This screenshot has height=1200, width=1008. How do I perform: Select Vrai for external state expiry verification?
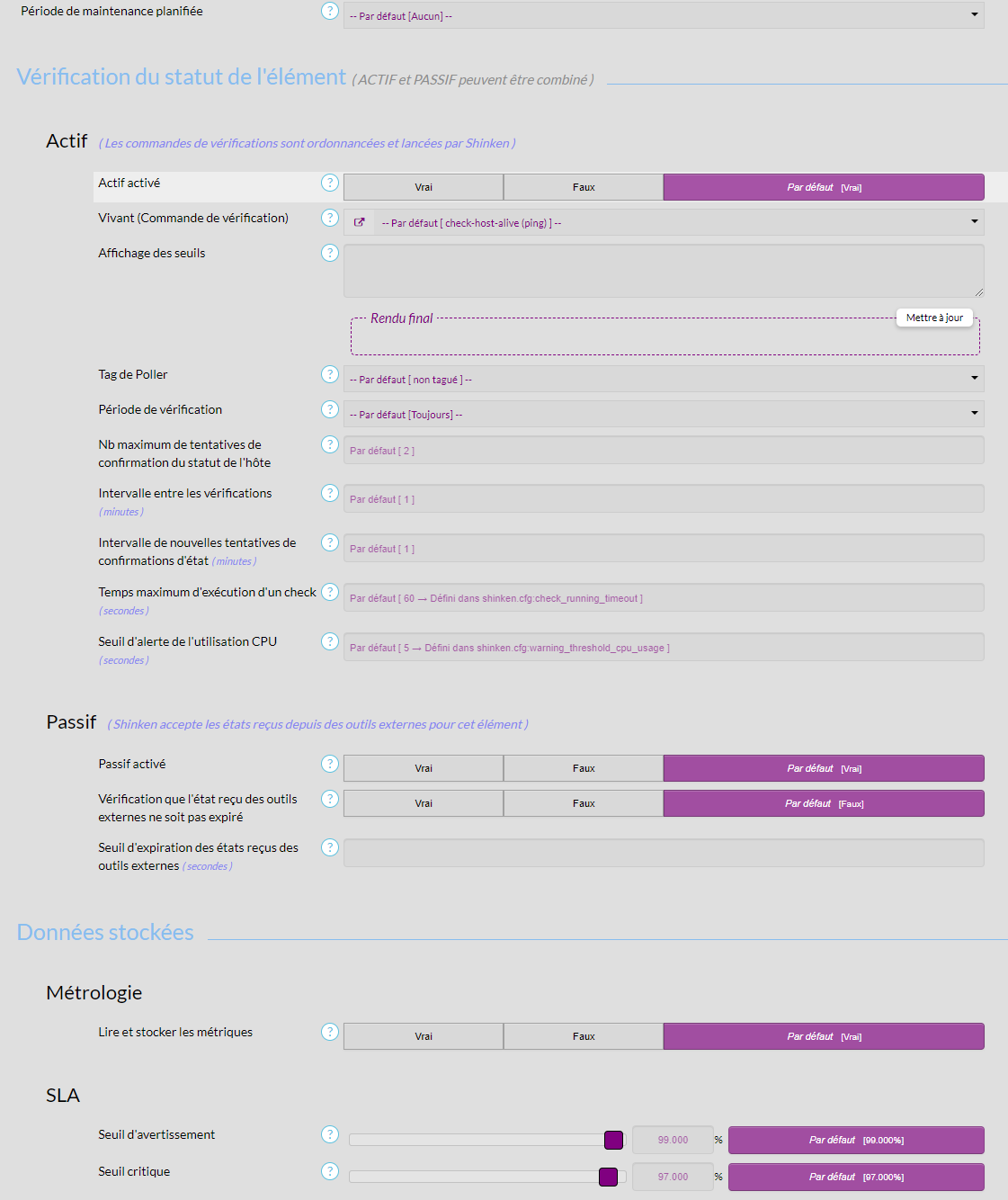point(424,803)
